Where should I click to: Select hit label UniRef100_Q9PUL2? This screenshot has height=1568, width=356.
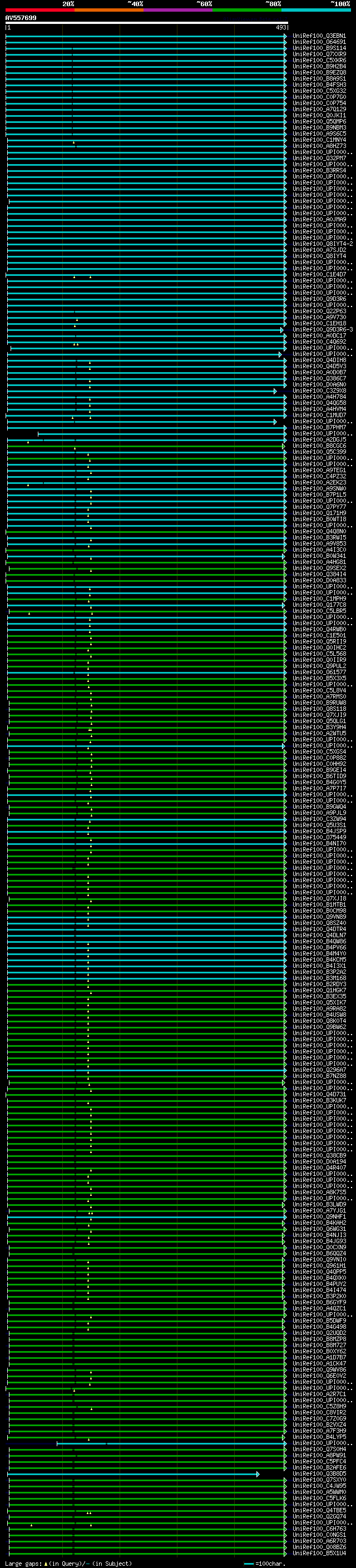pyautogui.click(x=319, y=666)
